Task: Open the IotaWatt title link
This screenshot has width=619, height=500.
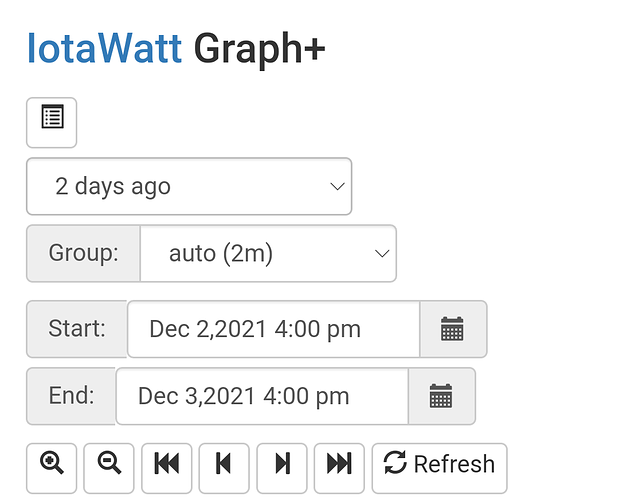Action: [105, 49]
